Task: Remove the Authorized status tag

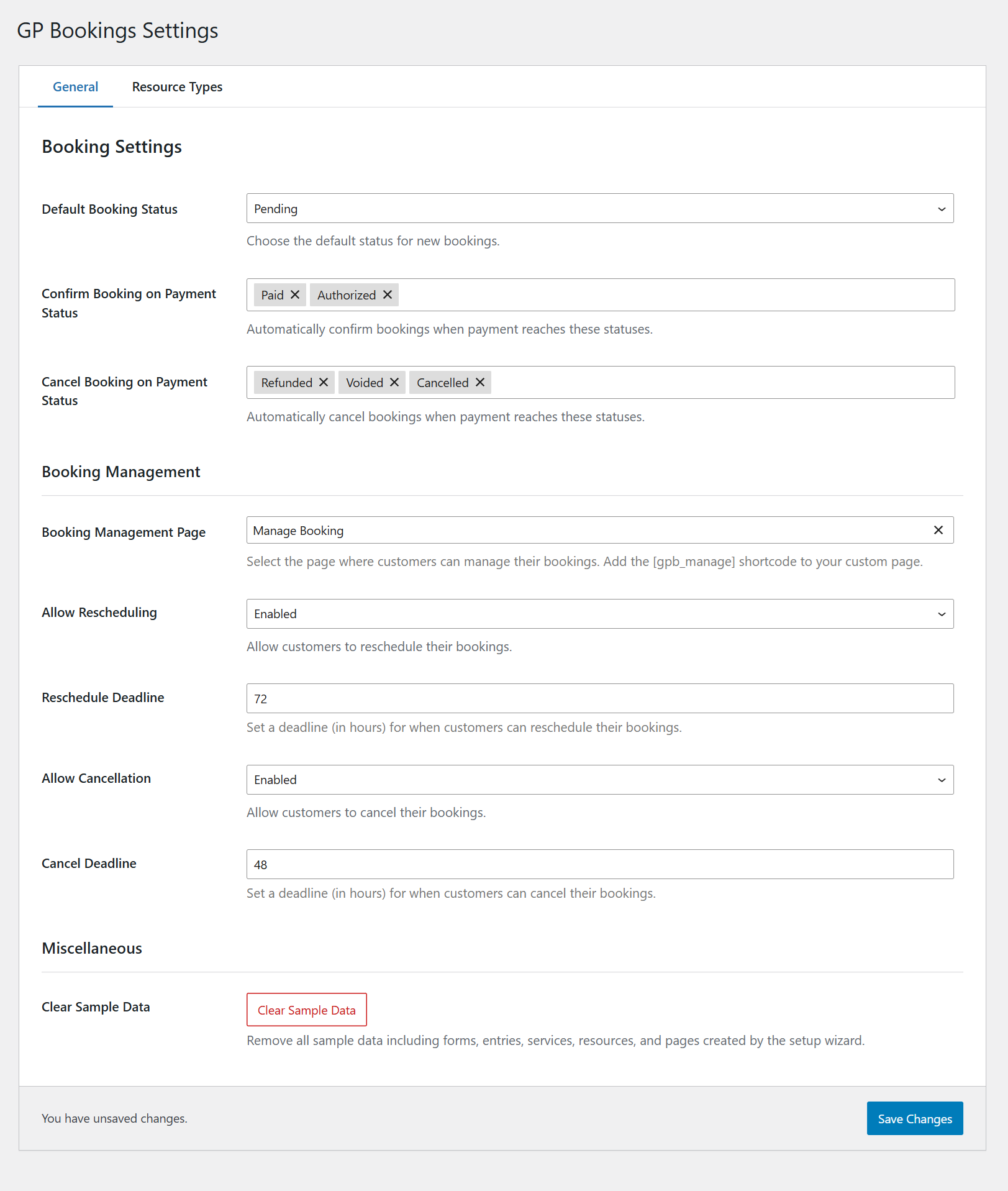Action: coord(388,295)
